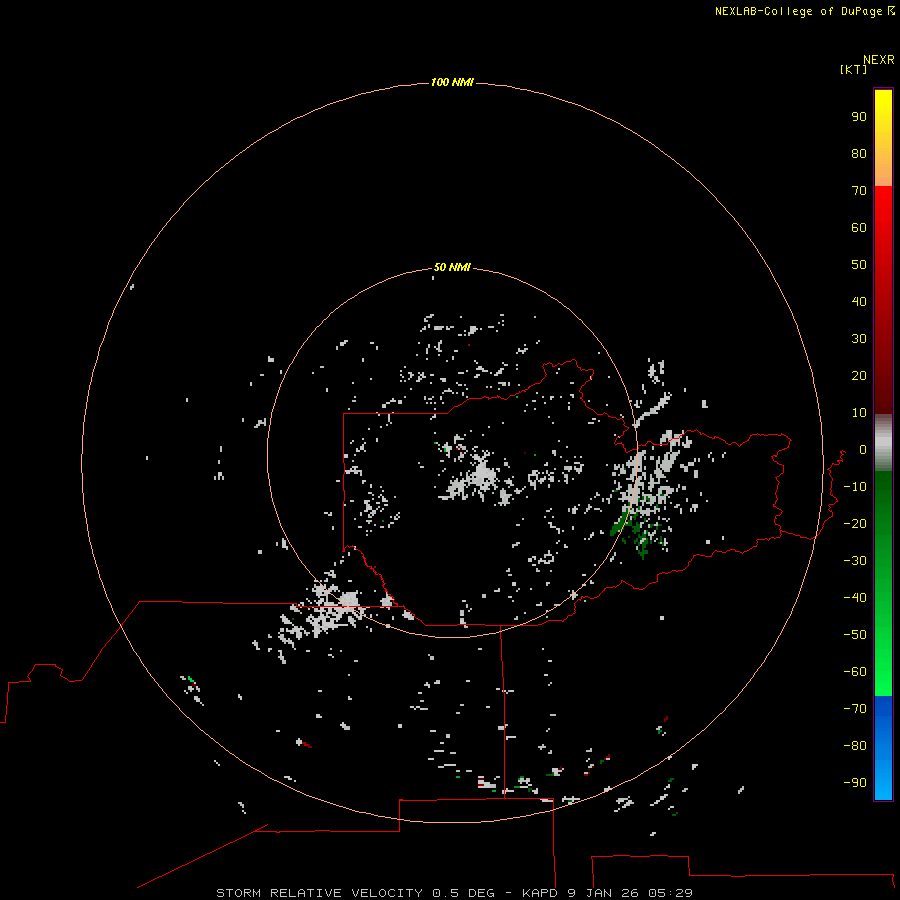Viewport: 900px width, 900px height.
Task: Click the -50 value on the velocity scale
Action: point(855,634)
